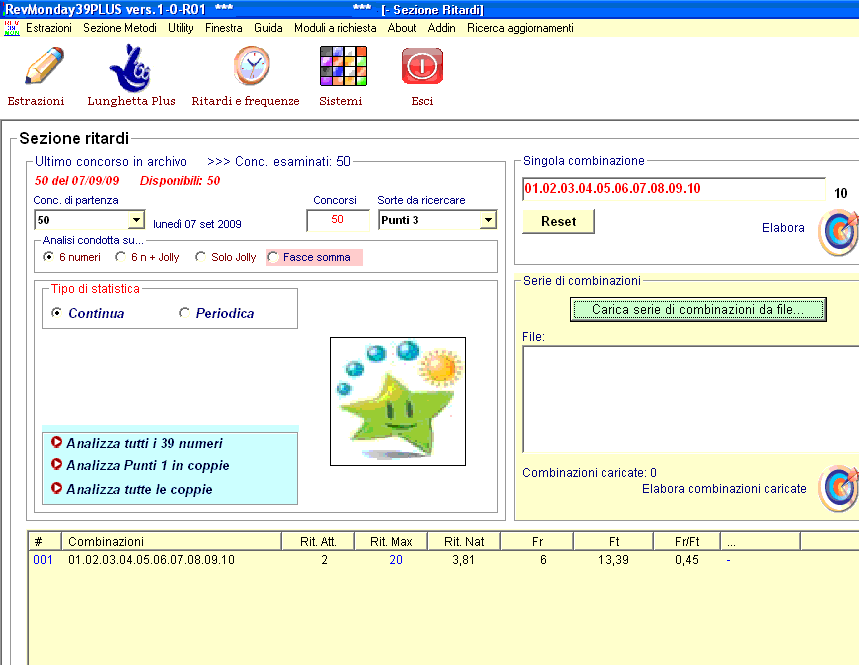Click Analizza tutti i 39 numeri link
The height and width of the screenshot is (665, 859).
pyautogui.click(x=144, y=443)
